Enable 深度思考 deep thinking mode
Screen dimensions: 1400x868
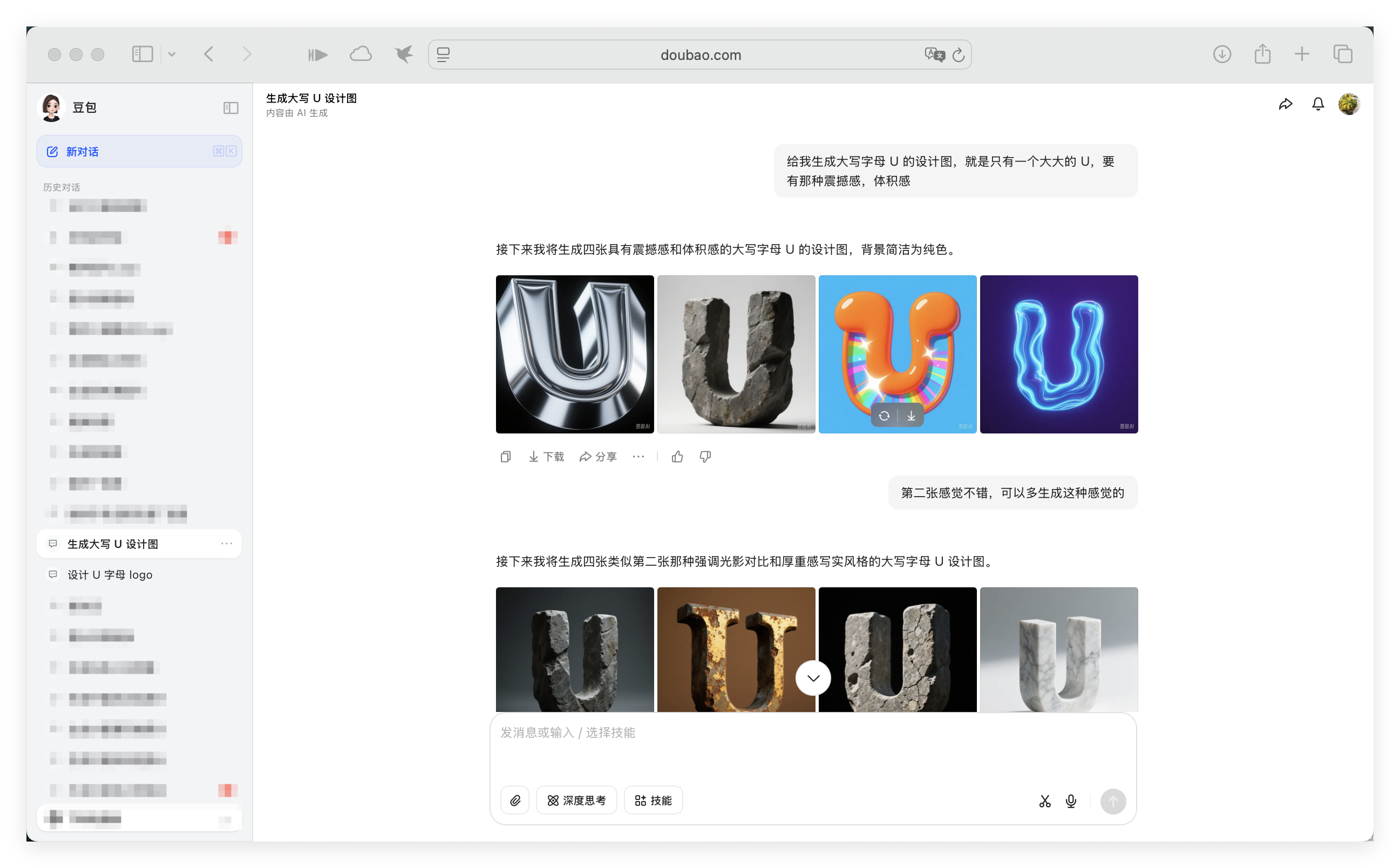[576, 799]
